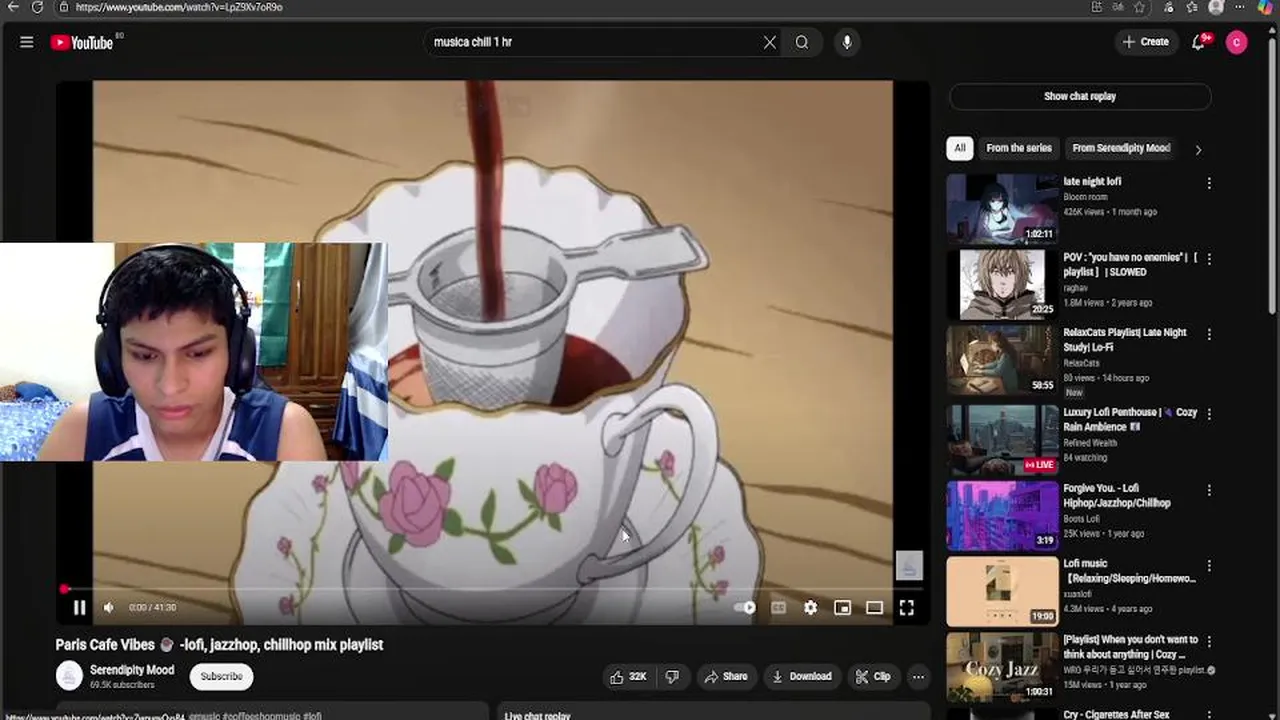Clear the search box text

tap(770, 42)
